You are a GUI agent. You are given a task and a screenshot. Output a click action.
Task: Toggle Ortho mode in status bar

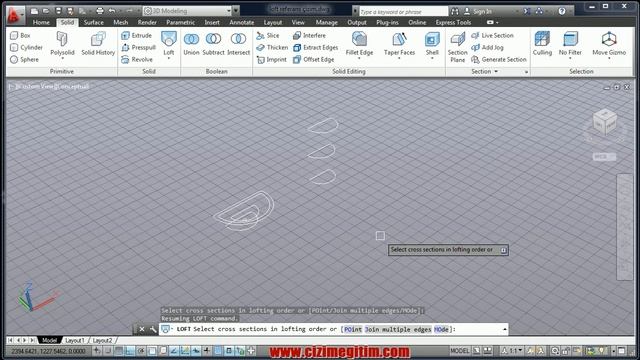tap(130, 351)
